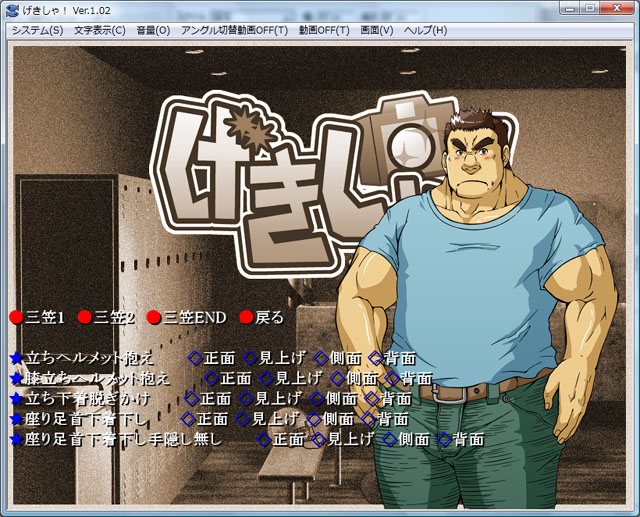Click the 立ちヘルメット抱え label

82,358
